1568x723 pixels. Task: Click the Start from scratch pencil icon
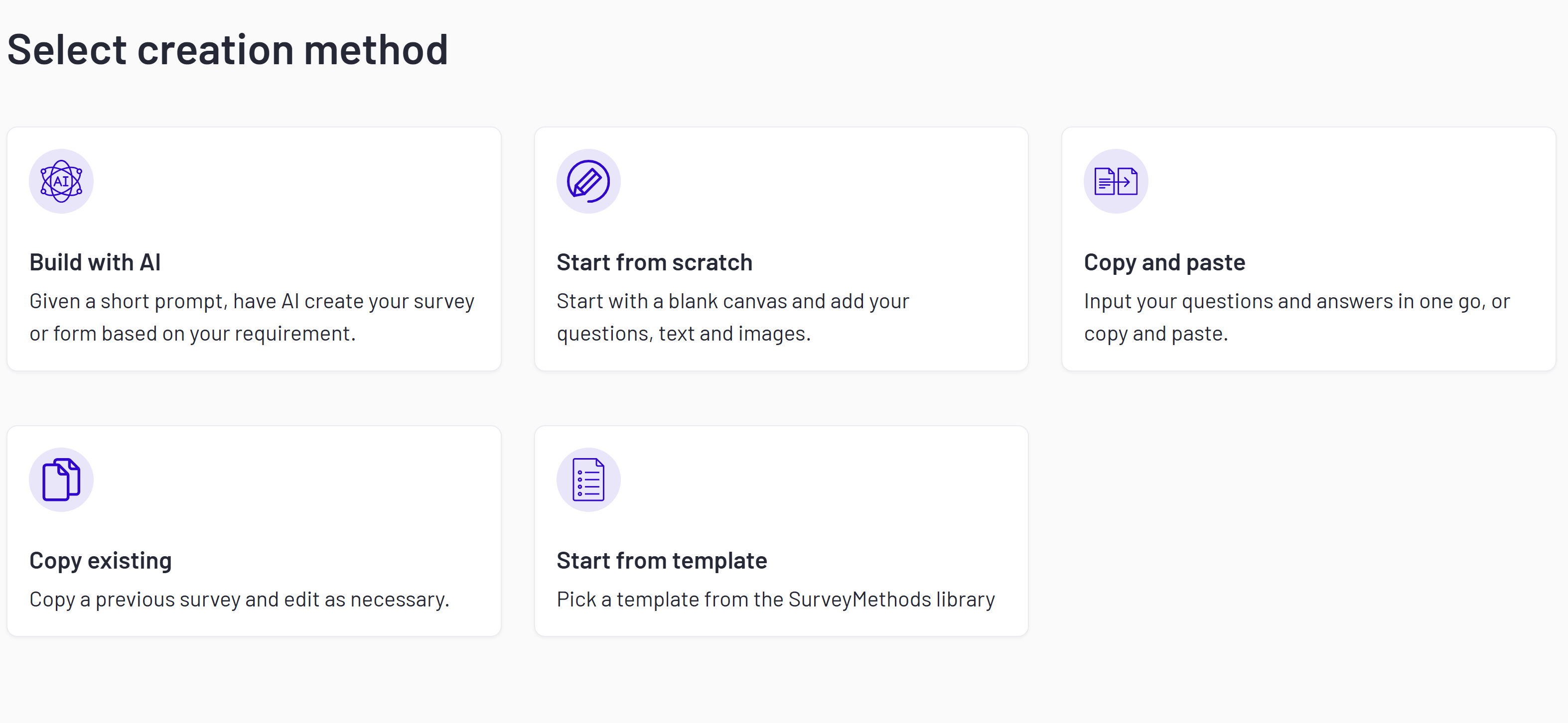click(x=588, y=181)
